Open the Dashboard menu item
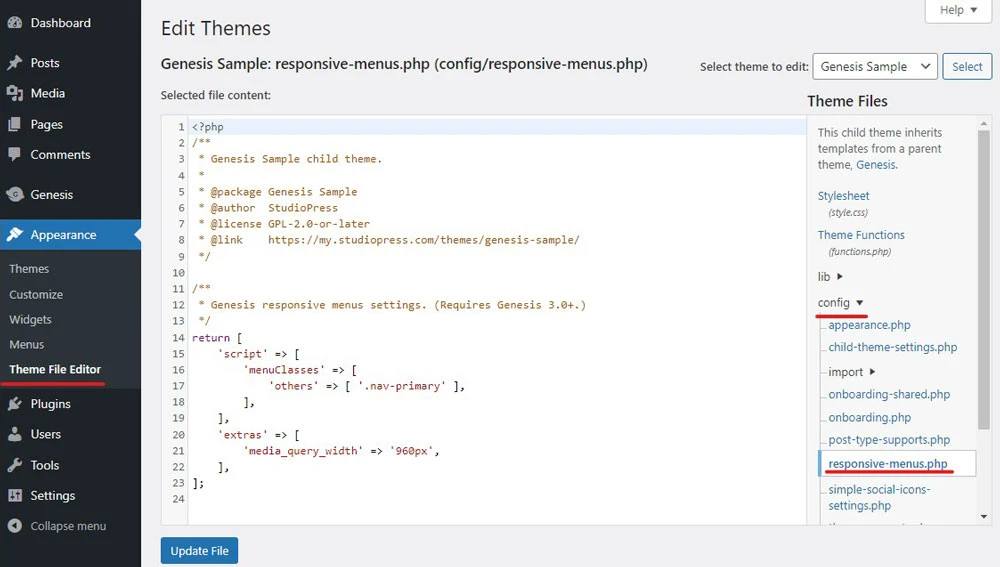1000x567 pixels. tap(61, 23)
